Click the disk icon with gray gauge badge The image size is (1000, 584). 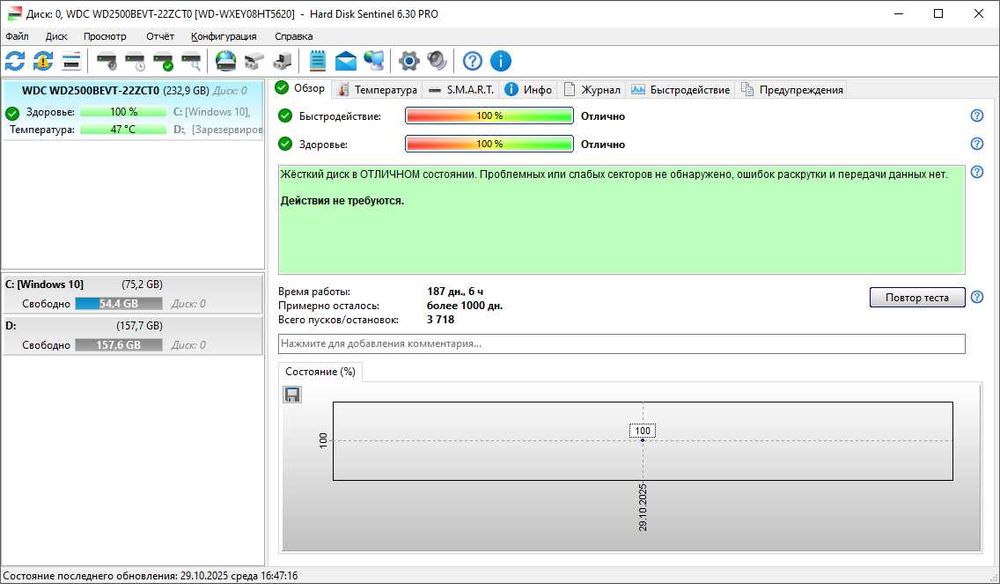point(107,62)
